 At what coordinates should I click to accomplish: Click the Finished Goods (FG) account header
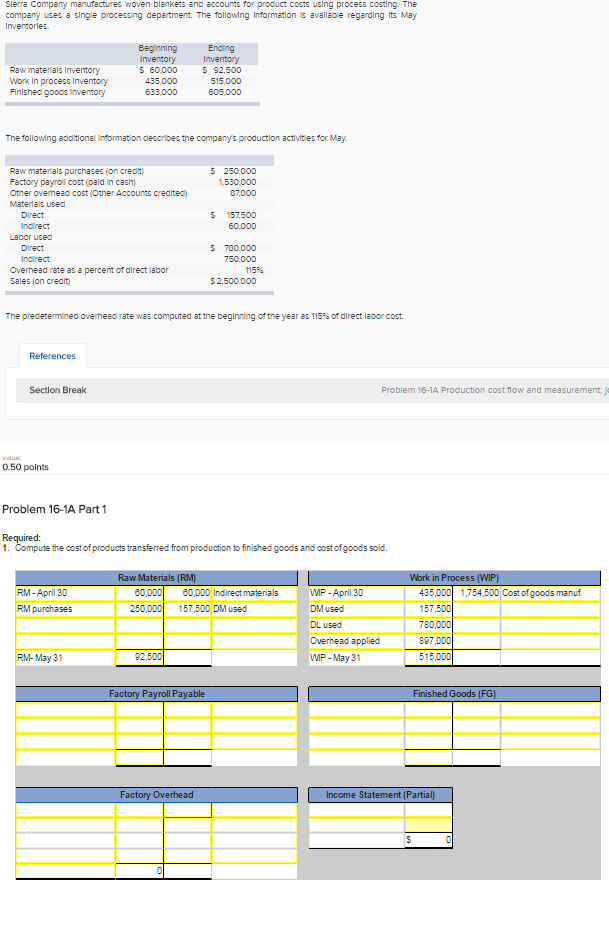454,693
